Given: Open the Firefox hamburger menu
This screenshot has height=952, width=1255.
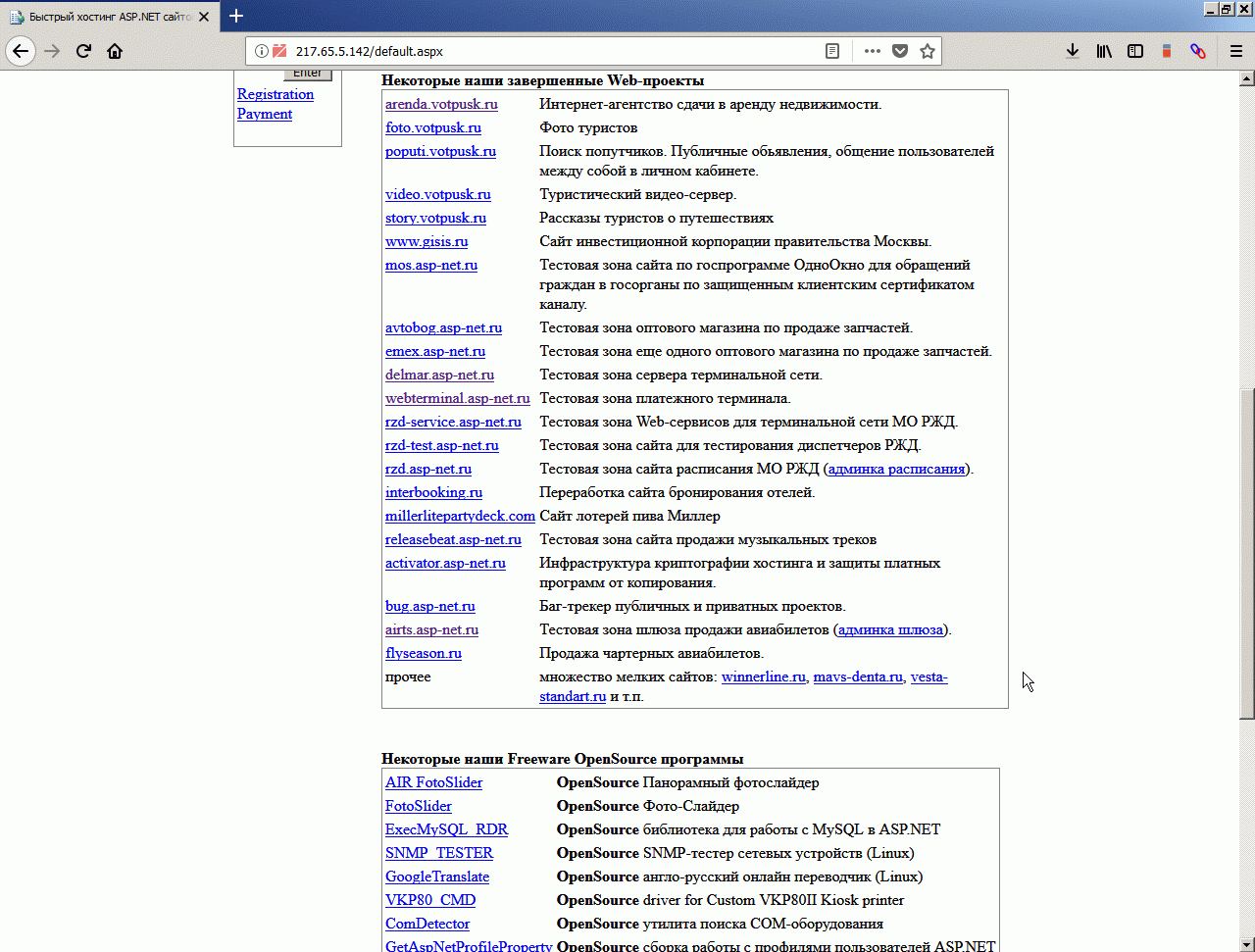Looking at the screenshot, I should click(x=1236, y=51).
